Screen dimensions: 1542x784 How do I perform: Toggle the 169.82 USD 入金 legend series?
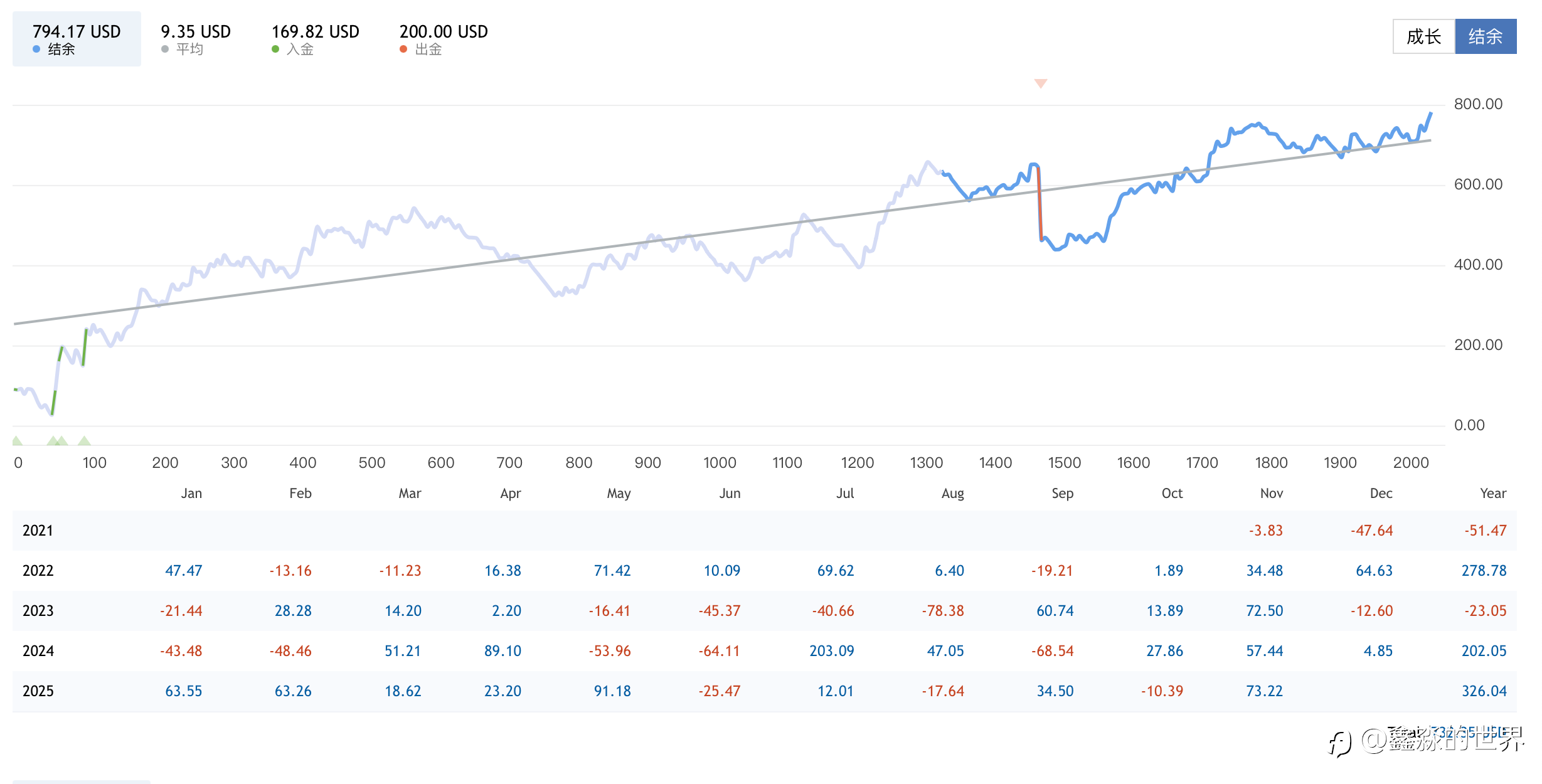pos(315,39)
